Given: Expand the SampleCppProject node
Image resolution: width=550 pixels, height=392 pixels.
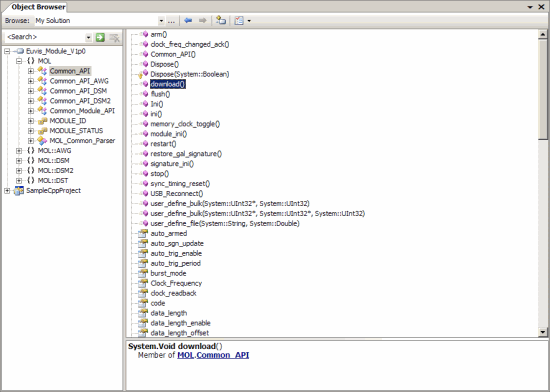Looking at the screenshot, I should 7,191.
